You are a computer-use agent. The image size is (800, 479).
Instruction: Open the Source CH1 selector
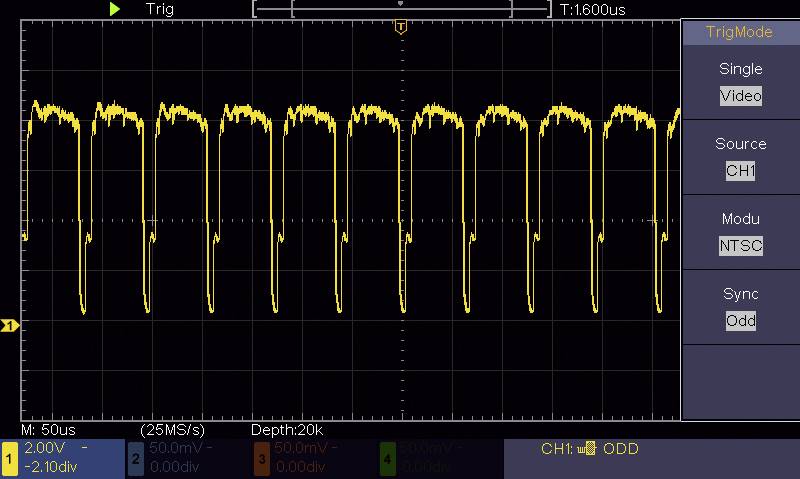coord(740,171)
